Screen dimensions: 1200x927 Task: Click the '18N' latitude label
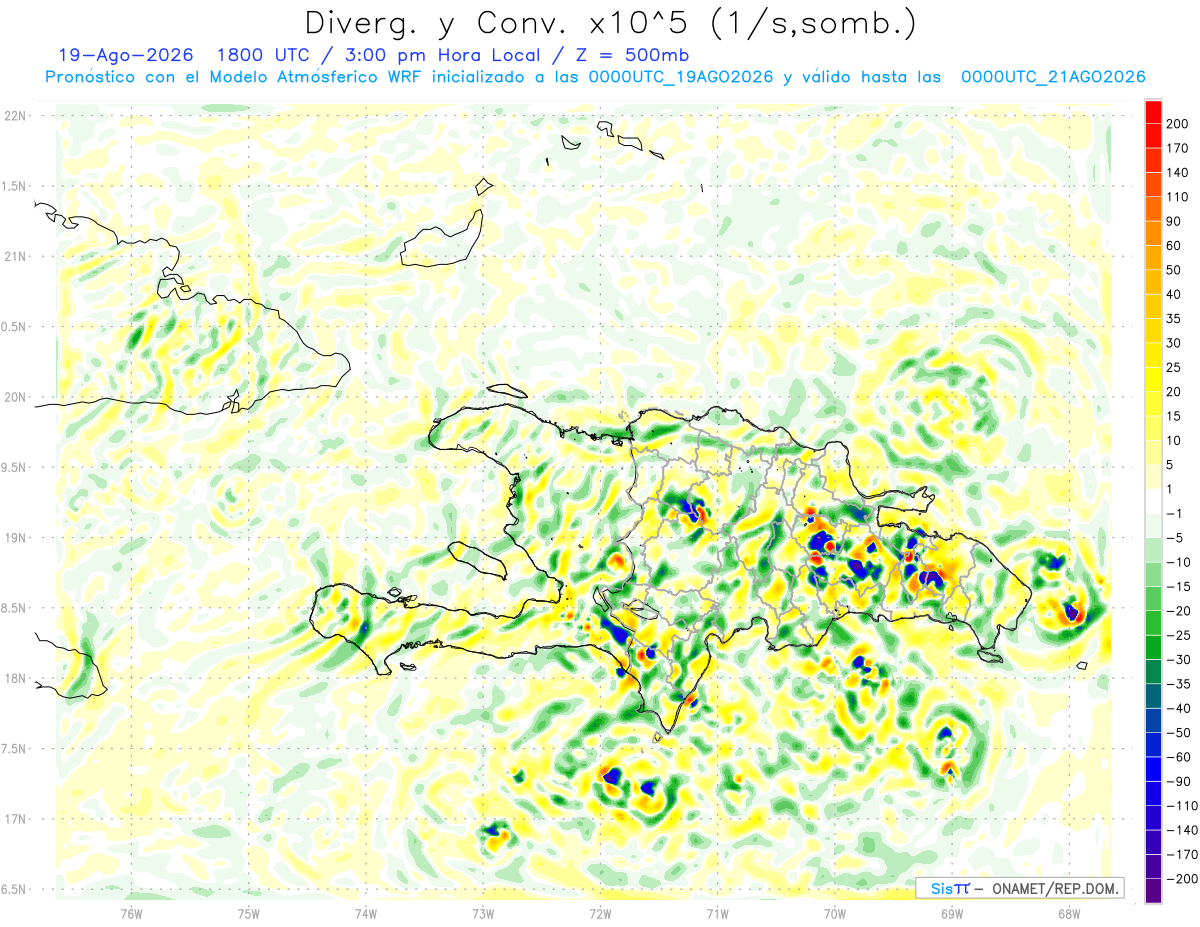coord(15,679)
